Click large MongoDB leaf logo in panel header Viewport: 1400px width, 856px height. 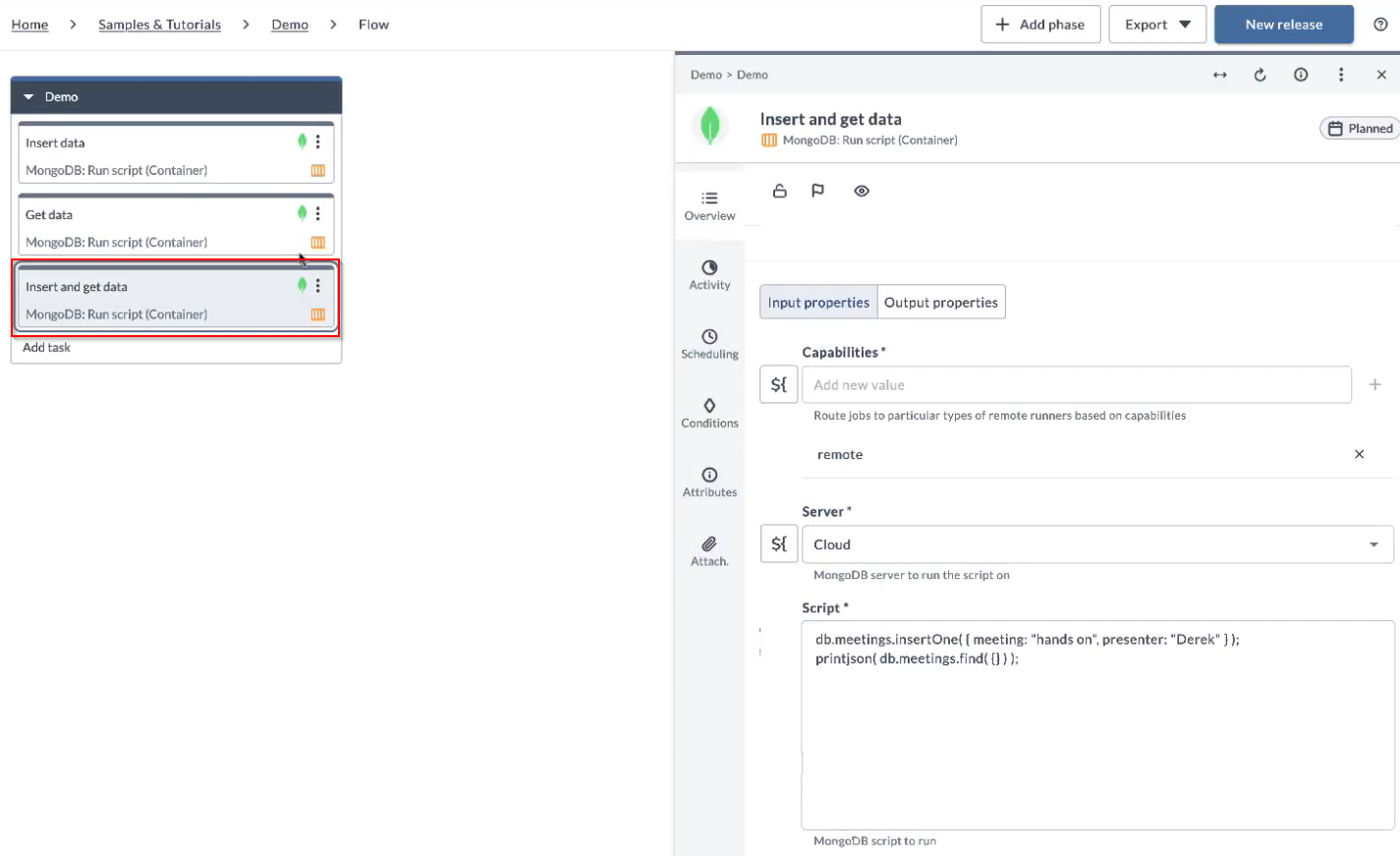(710, 126)
